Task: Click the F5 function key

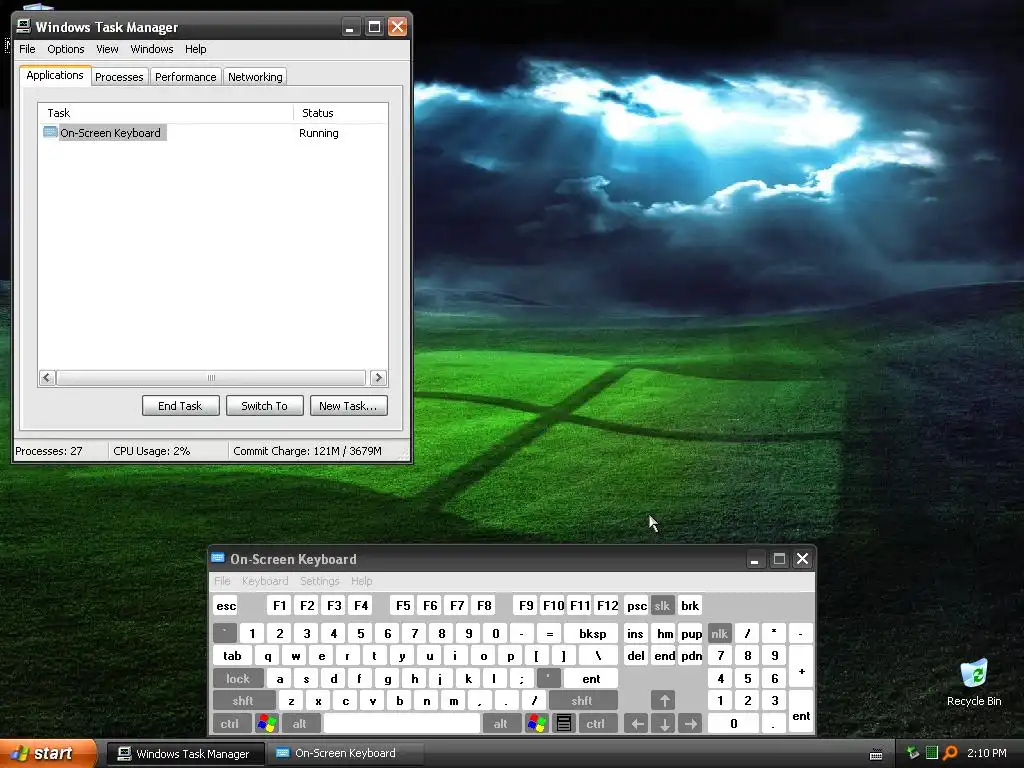Action: click(403, 605)
